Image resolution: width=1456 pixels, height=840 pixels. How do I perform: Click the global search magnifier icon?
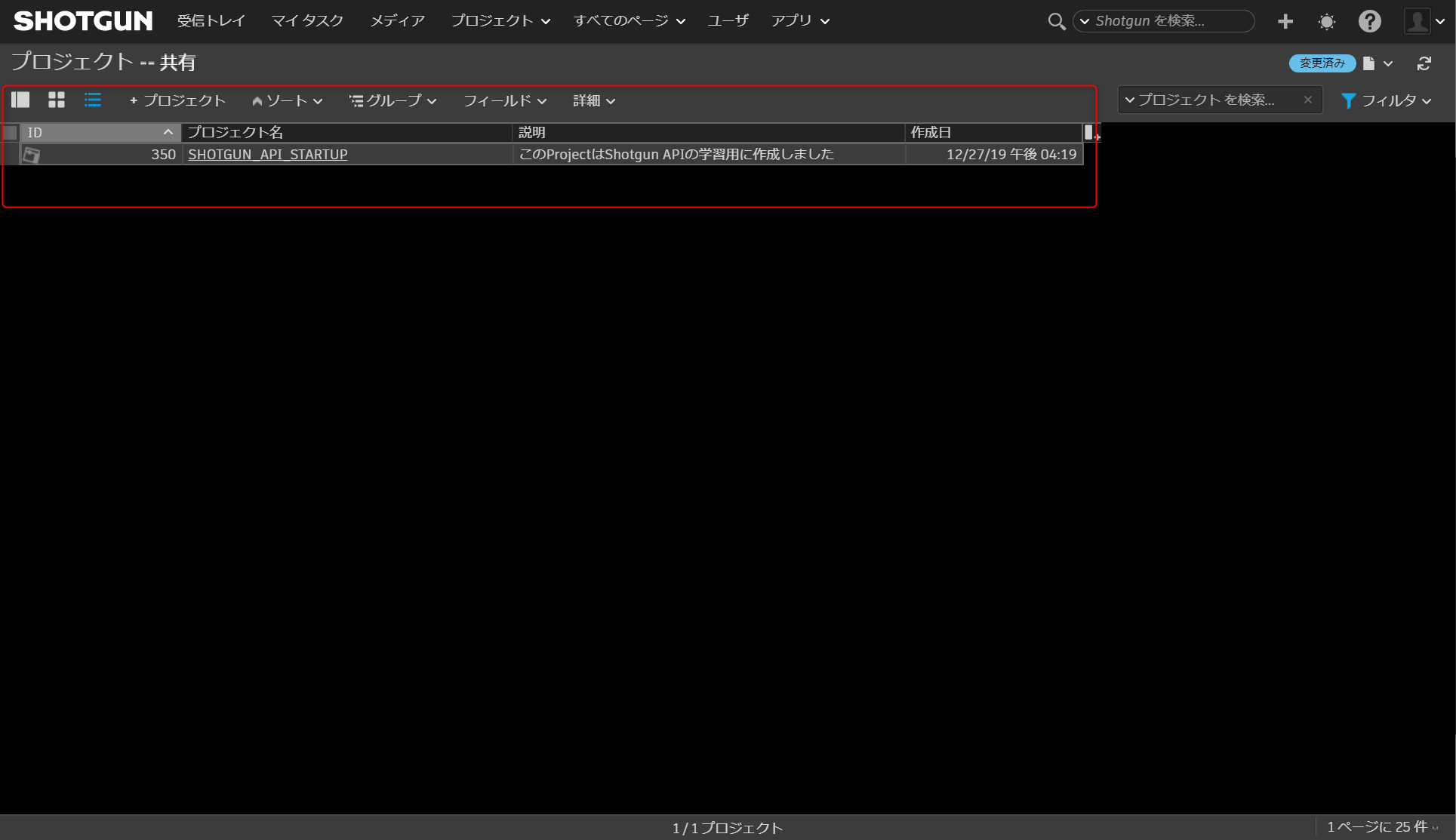1056,21
